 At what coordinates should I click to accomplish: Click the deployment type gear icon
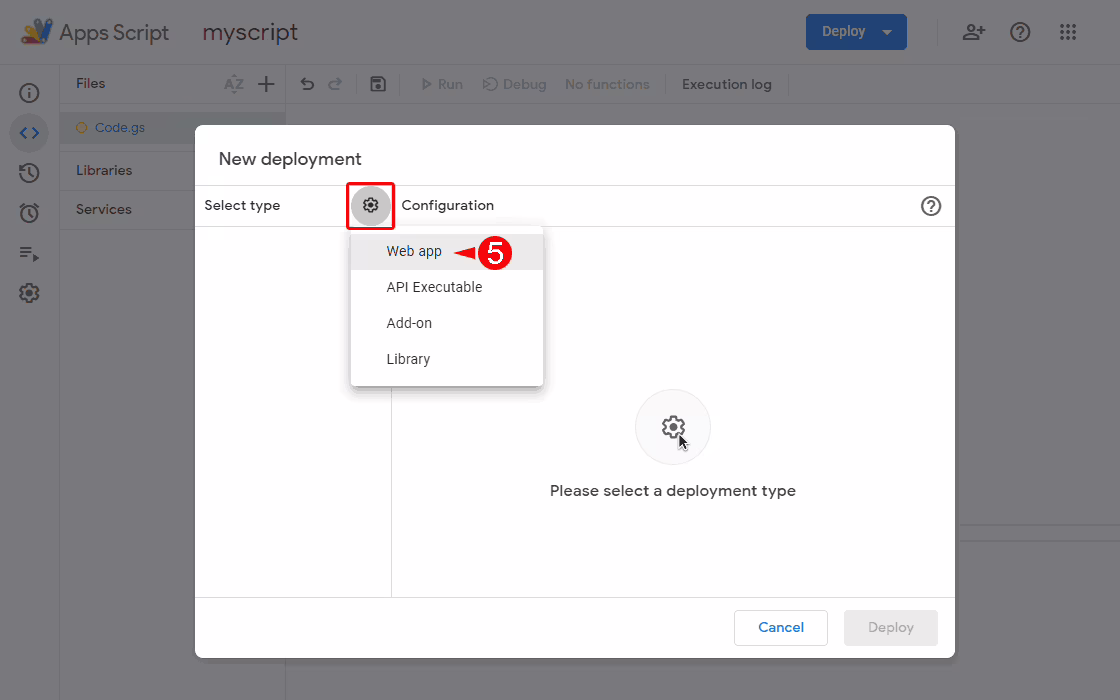[371, 205]
